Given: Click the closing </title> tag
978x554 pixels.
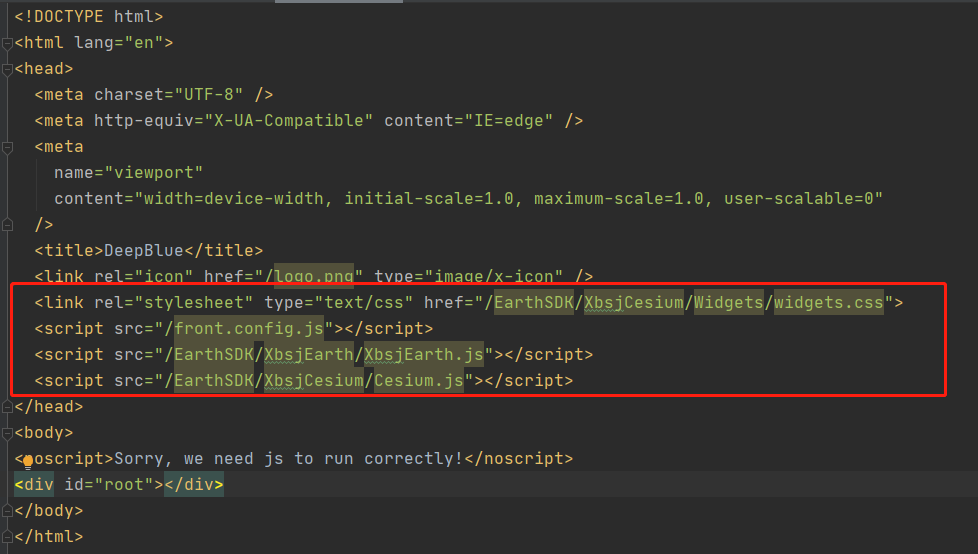Looking at the screenshot, I should point(223,251).
